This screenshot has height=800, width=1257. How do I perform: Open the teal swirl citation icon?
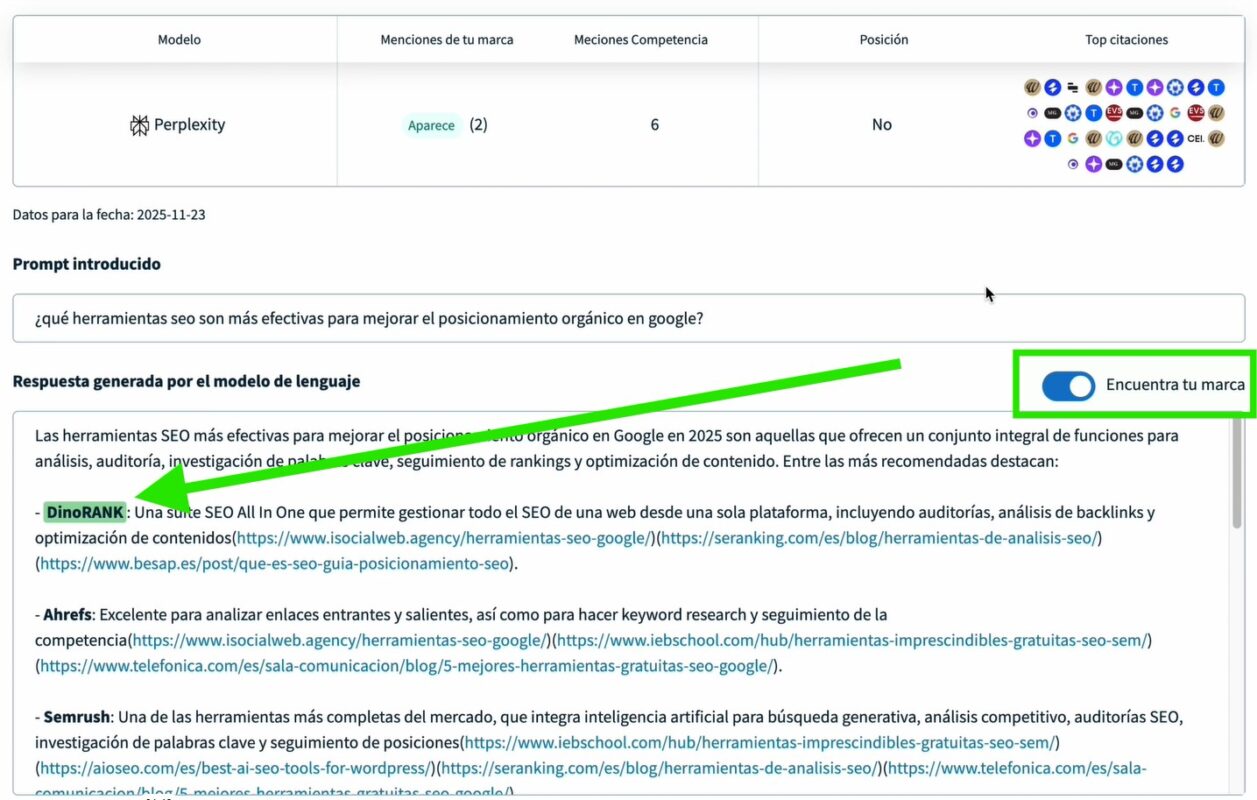[1114, 139]
